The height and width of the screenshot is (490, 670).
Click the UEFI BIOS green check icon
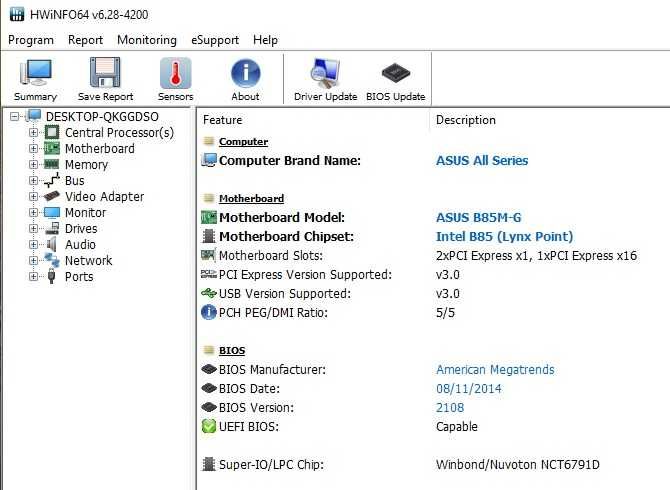(x=209, y=426)
